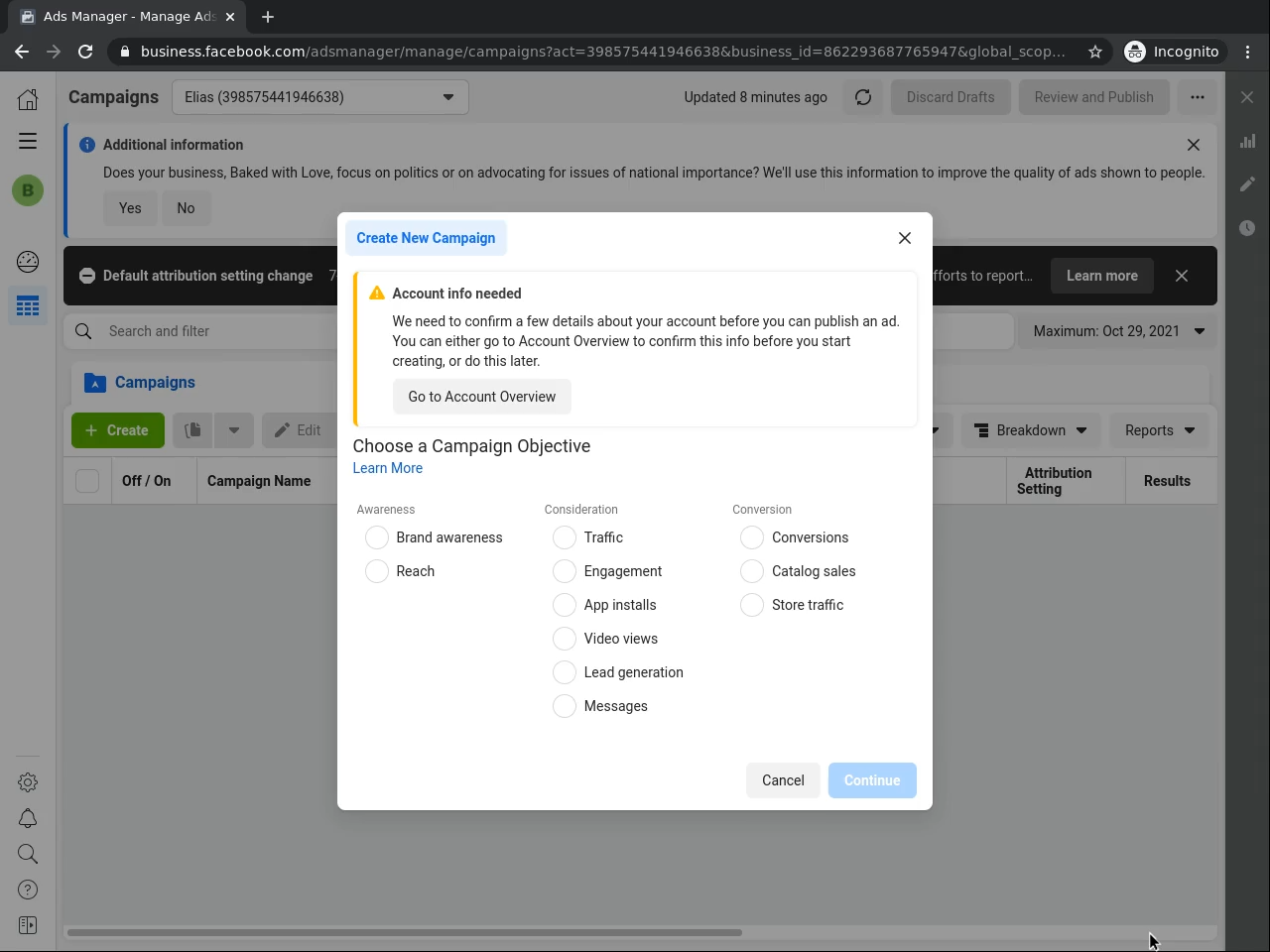Viewport: 1270px width, 952px height.
Task: Click the home icon in left sidebar
Action: pos(28,98)
